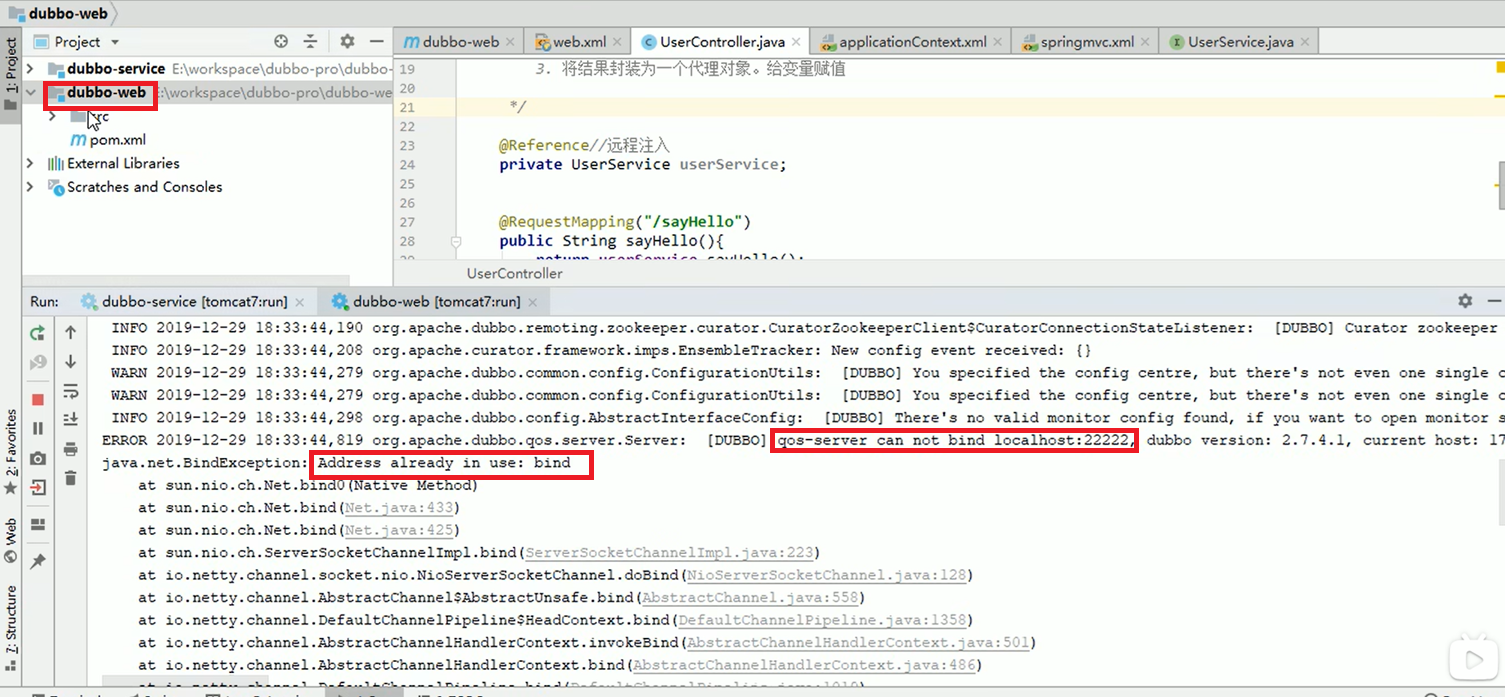Pause the console output

38,428
